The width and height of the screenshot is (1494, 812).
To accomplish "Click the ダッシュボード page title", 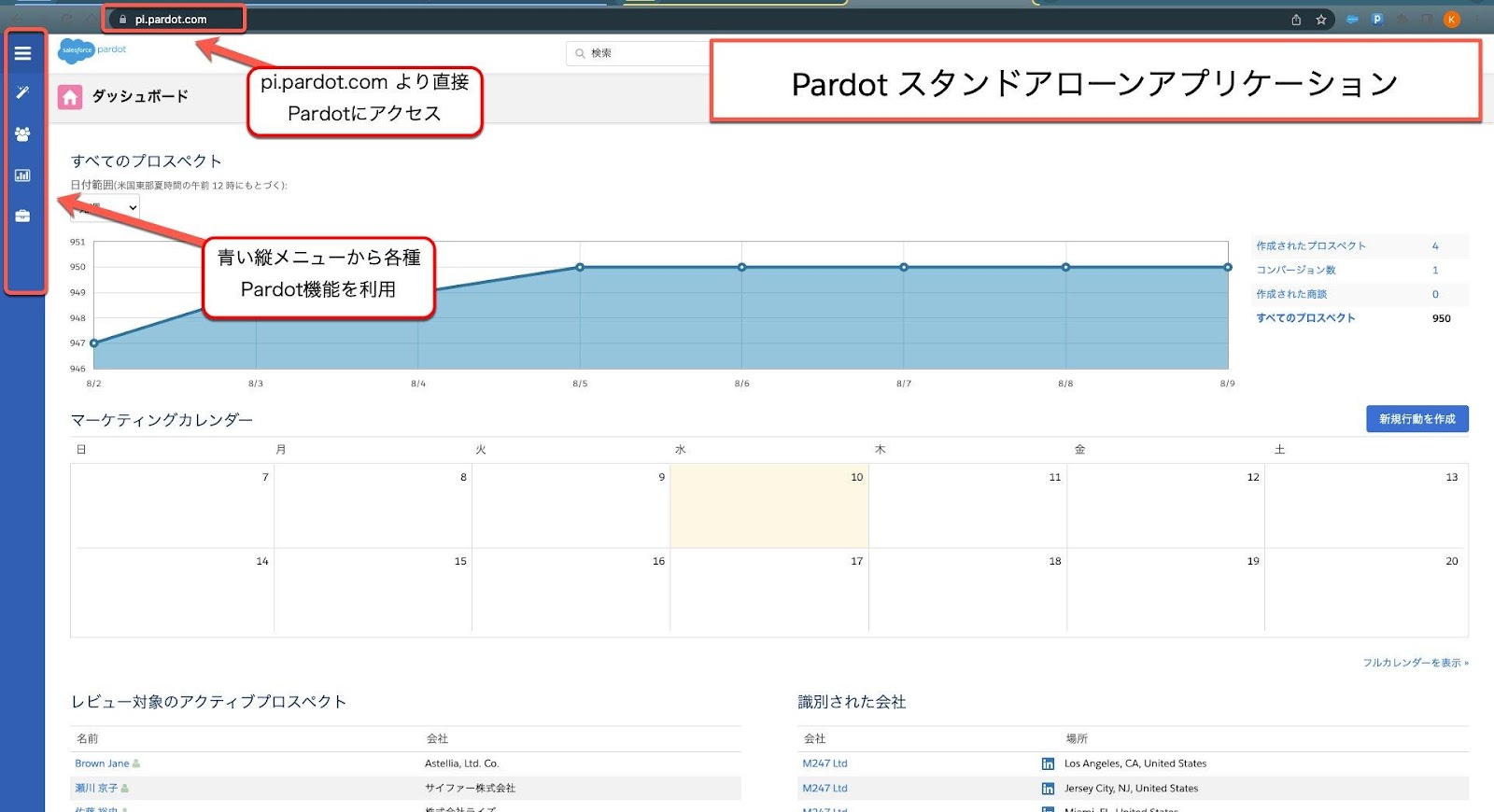I will point(140,96).
